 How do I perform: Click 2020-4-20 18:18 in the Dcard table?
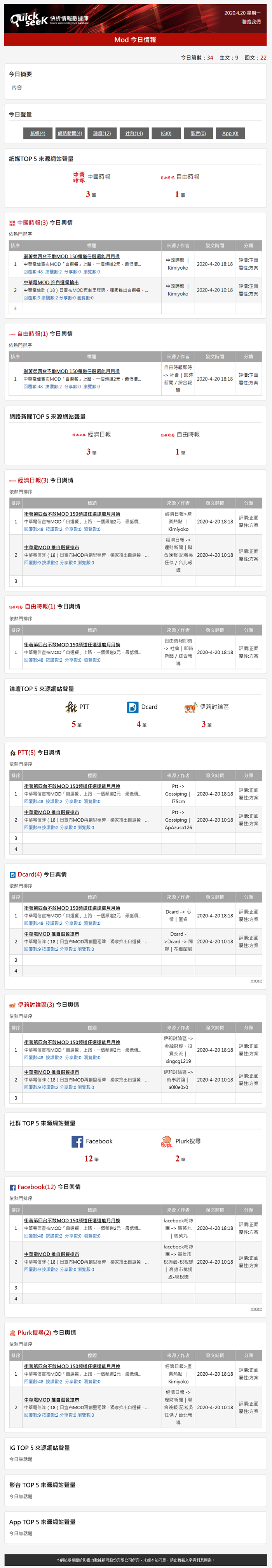(215, 915)
